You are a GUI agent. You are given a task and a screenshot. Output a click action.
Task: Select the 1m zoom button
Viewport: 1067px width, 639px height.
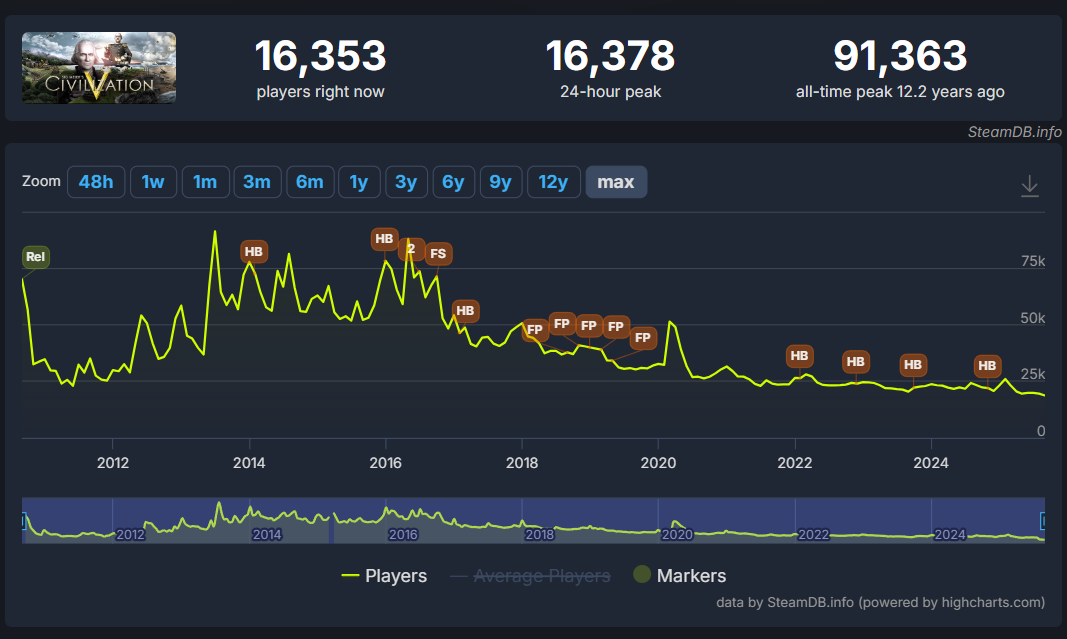click(205, 182)
